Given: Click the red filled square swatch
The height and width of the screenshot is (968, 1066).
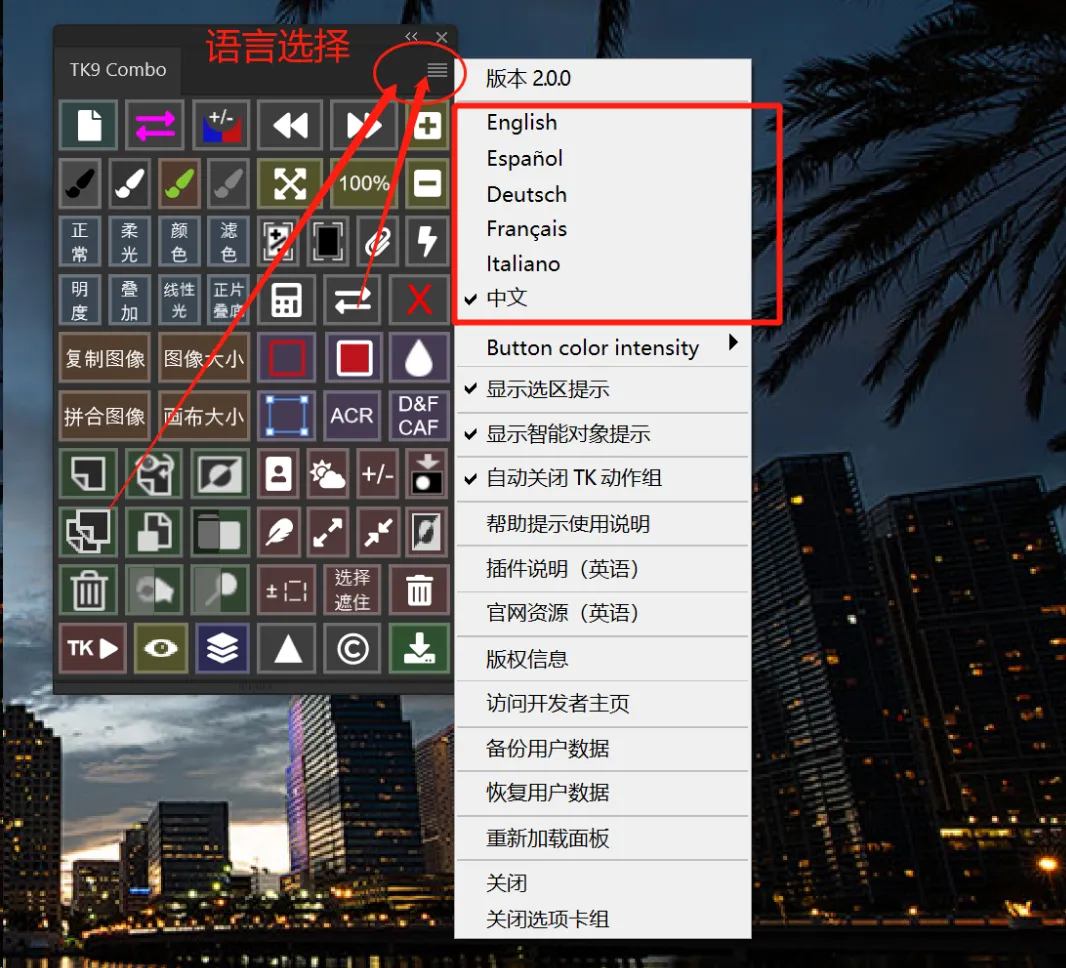Looking at the screenshot, I should point(354,357).
